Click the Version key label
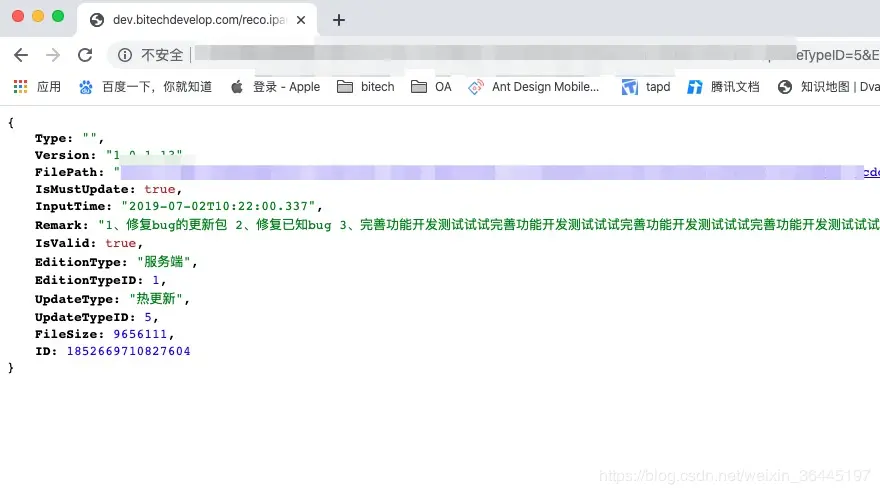The width and height of the screenshot is (880, 494). coord(65,155)
